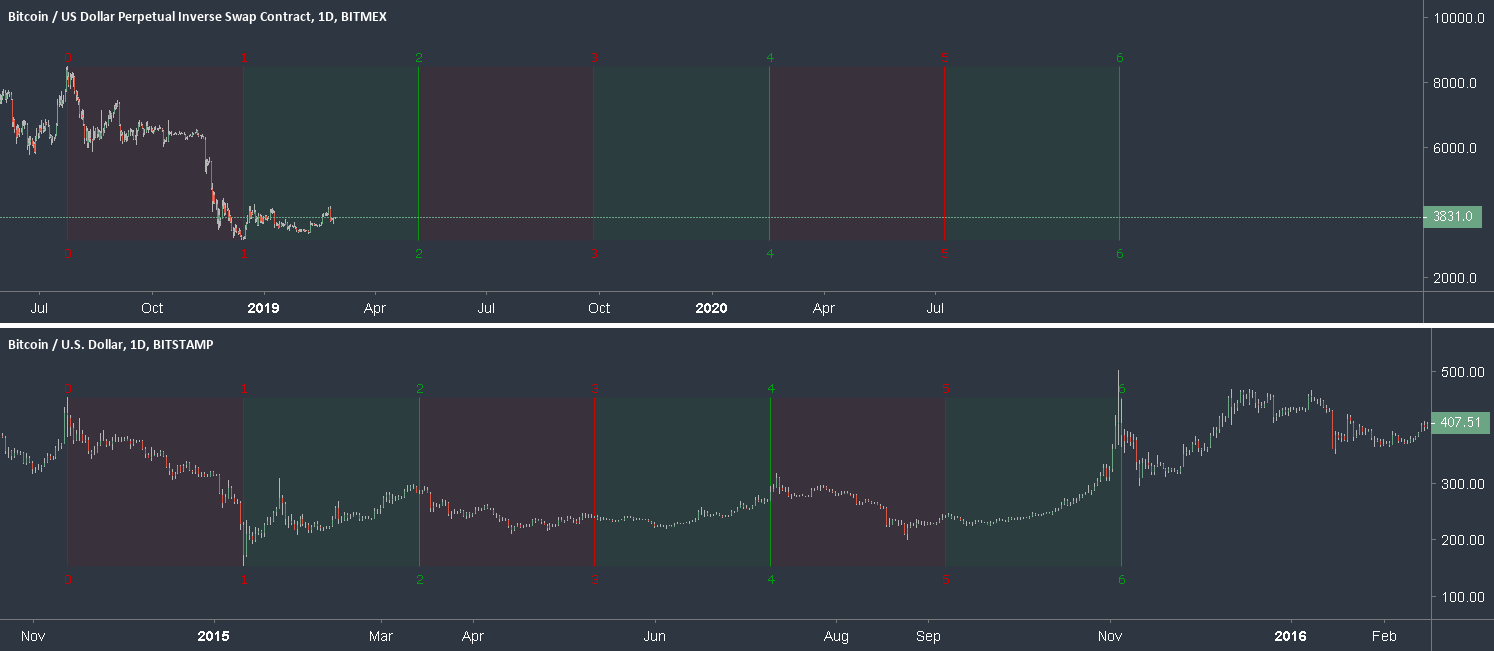Click the red marker 1 atop the BITMEX chart

243,58
